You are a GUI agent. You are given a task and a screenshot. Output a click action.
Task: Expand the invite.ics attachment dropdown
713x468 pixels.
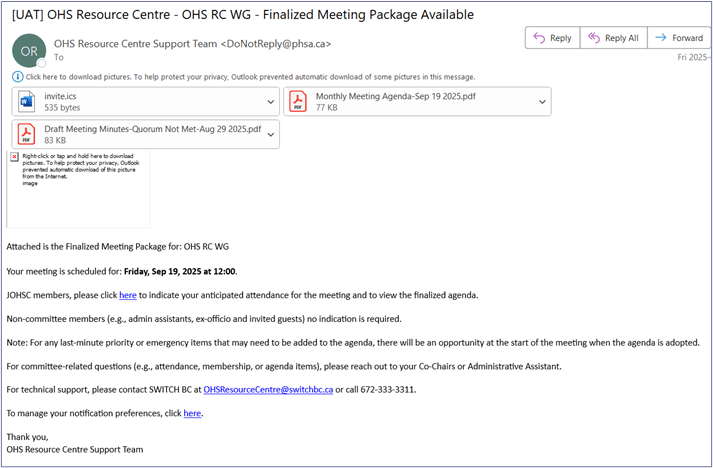tap(271, 101)
